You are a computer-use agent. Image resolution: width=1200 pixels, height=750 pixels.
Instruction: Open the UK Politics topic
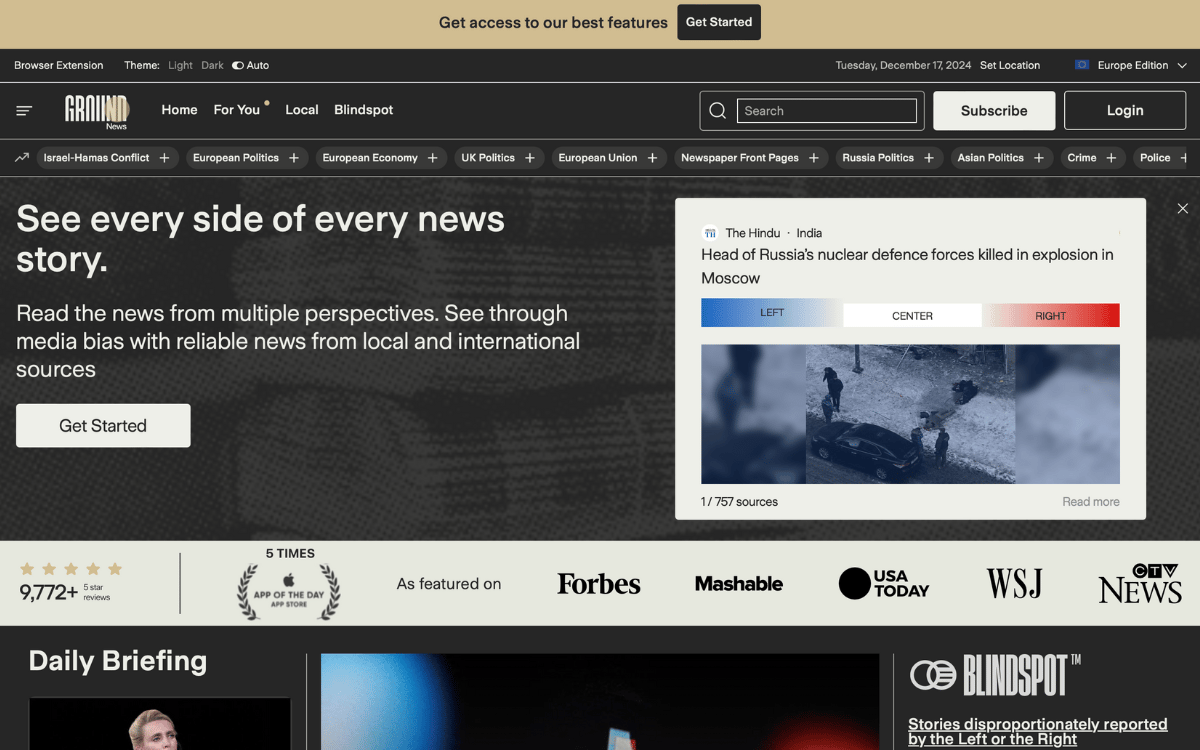488,158
